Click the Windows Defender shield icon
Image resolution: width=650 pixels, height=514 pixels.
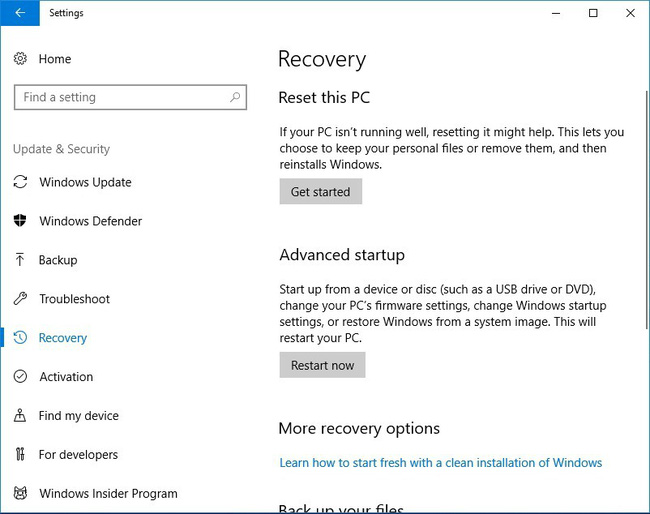click(x=20, y=221)
